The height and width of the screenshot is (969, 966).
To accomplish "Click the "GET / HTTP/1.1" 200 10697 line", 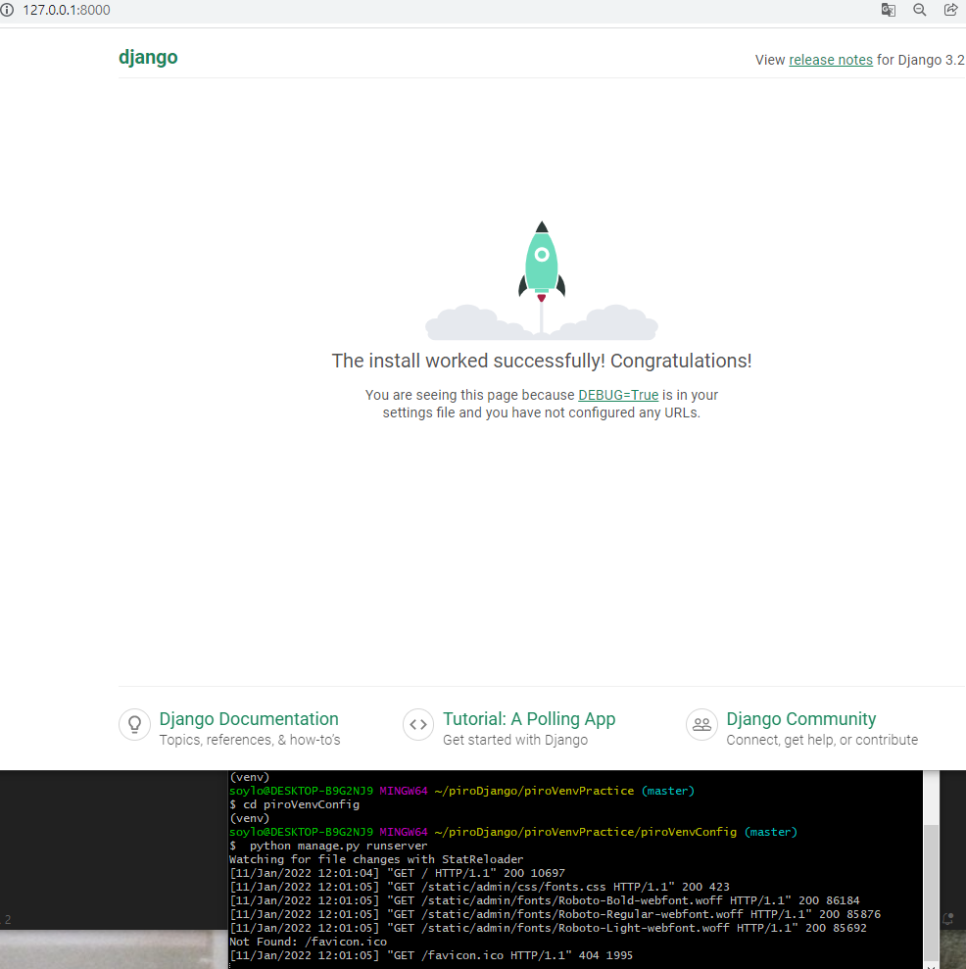I will point(397,873).
